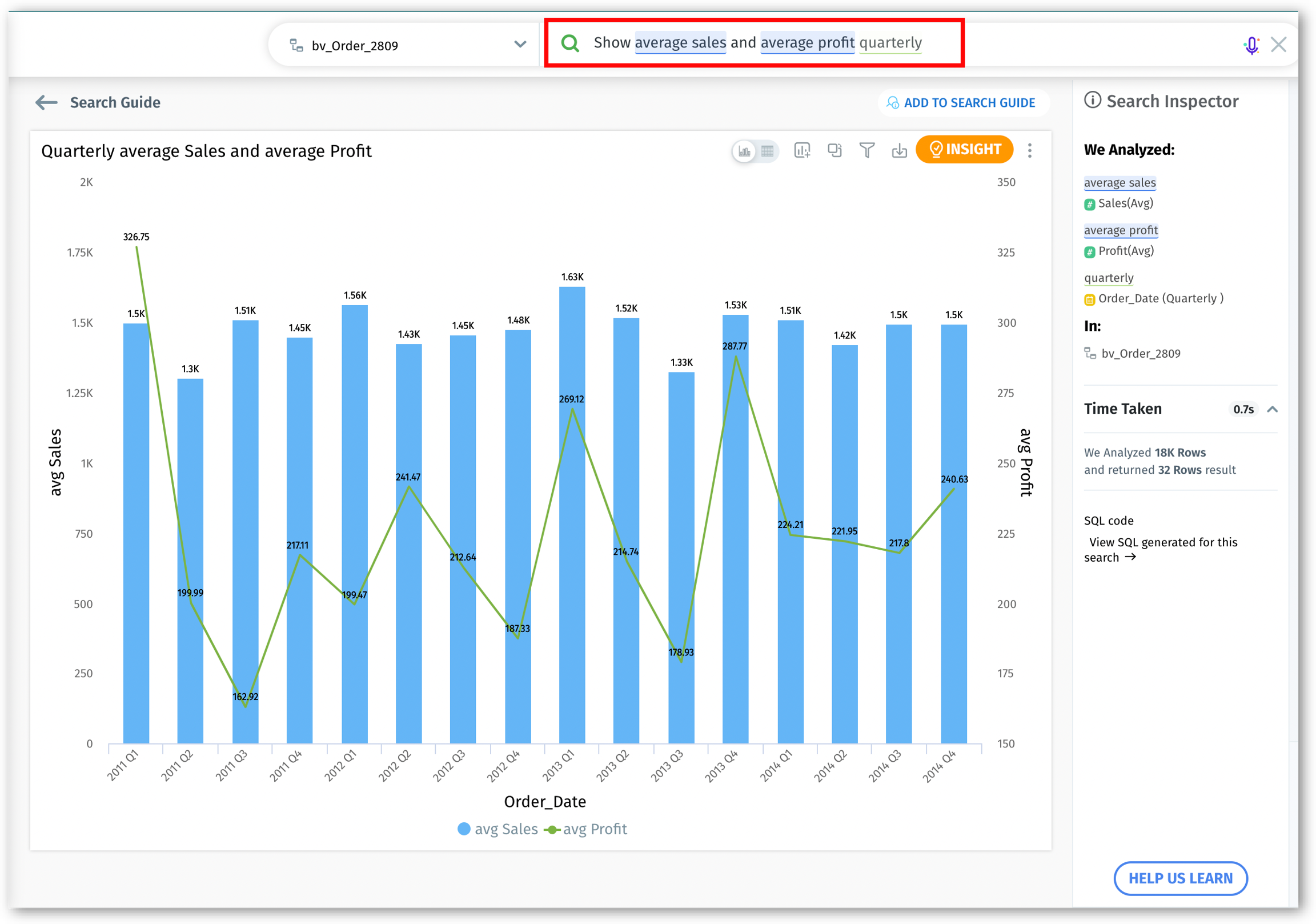Open the three-dot more options menu
This screenshot has width=1316, height=924.
pos(1029,150)
